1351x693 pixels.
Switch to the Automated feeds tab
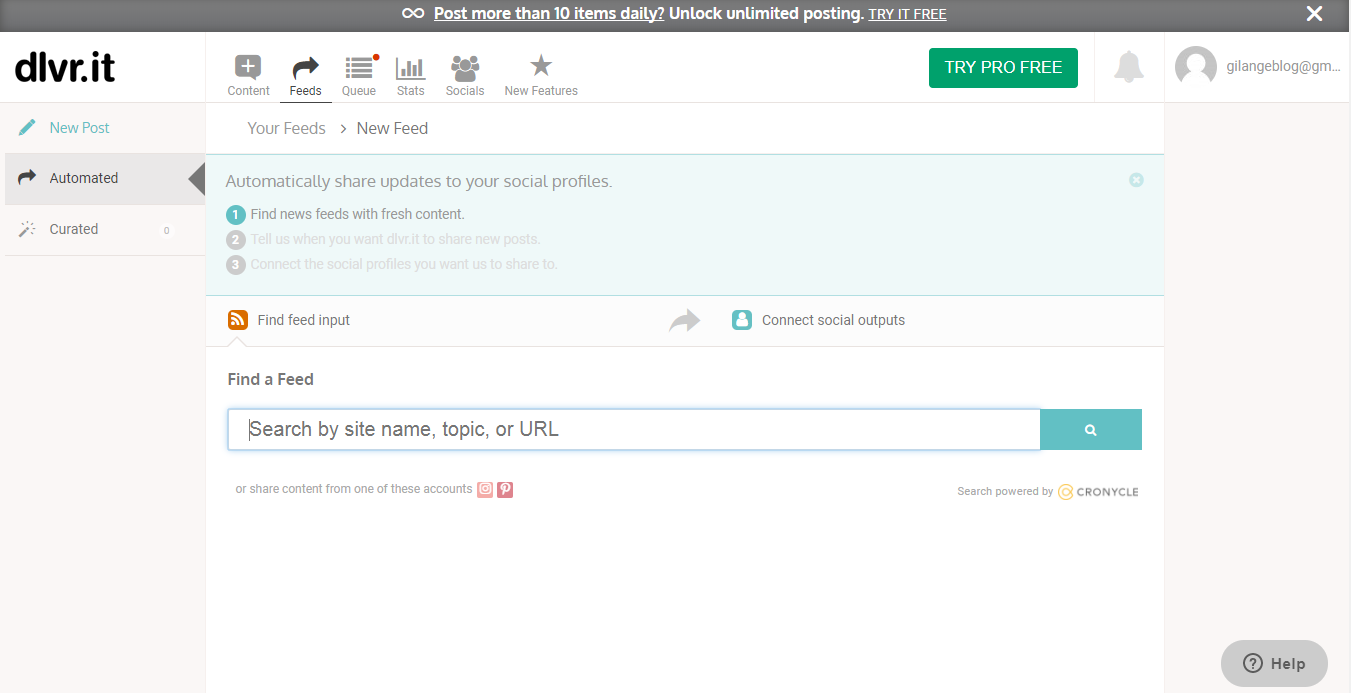(83, 178)
